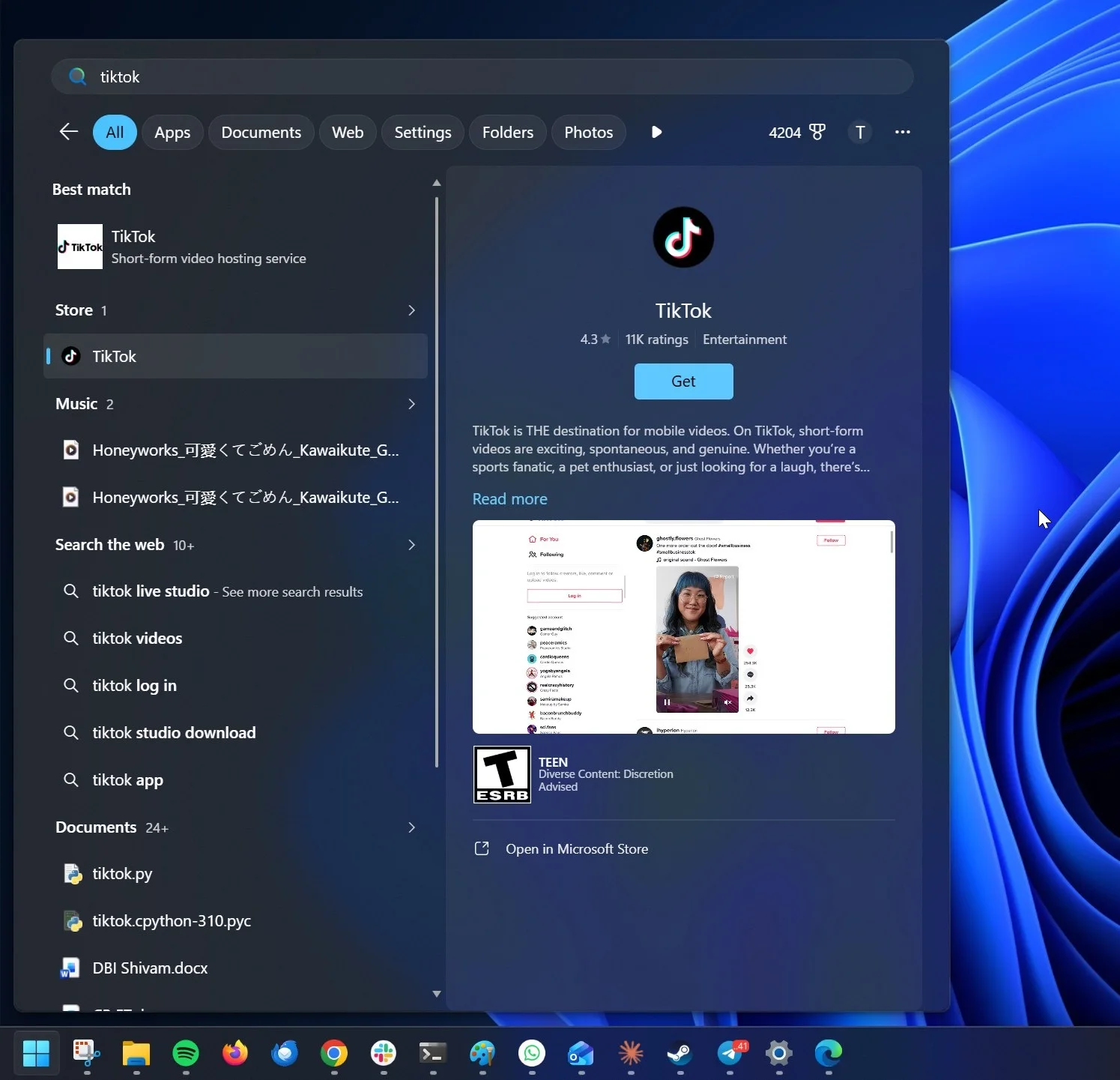Image resolution: width=1120 pixels, height=1080 pixels.
Task: Open Terminal from the taskbar
Action: pos(433,1053)
